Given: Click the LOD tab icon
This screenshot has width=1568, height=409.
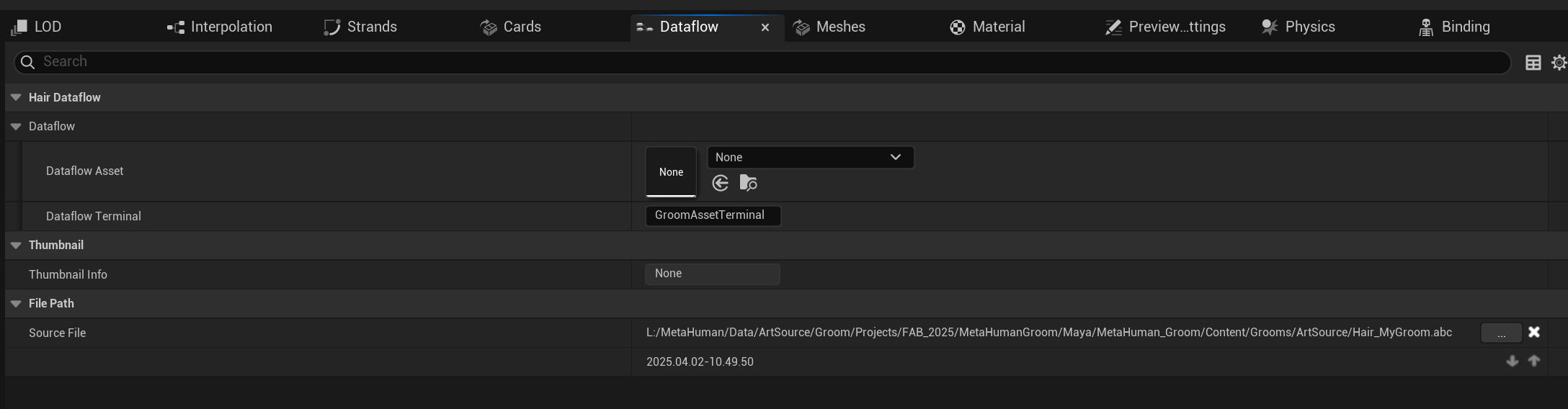Looking at the screenshot, I should (x=19, y=27).
